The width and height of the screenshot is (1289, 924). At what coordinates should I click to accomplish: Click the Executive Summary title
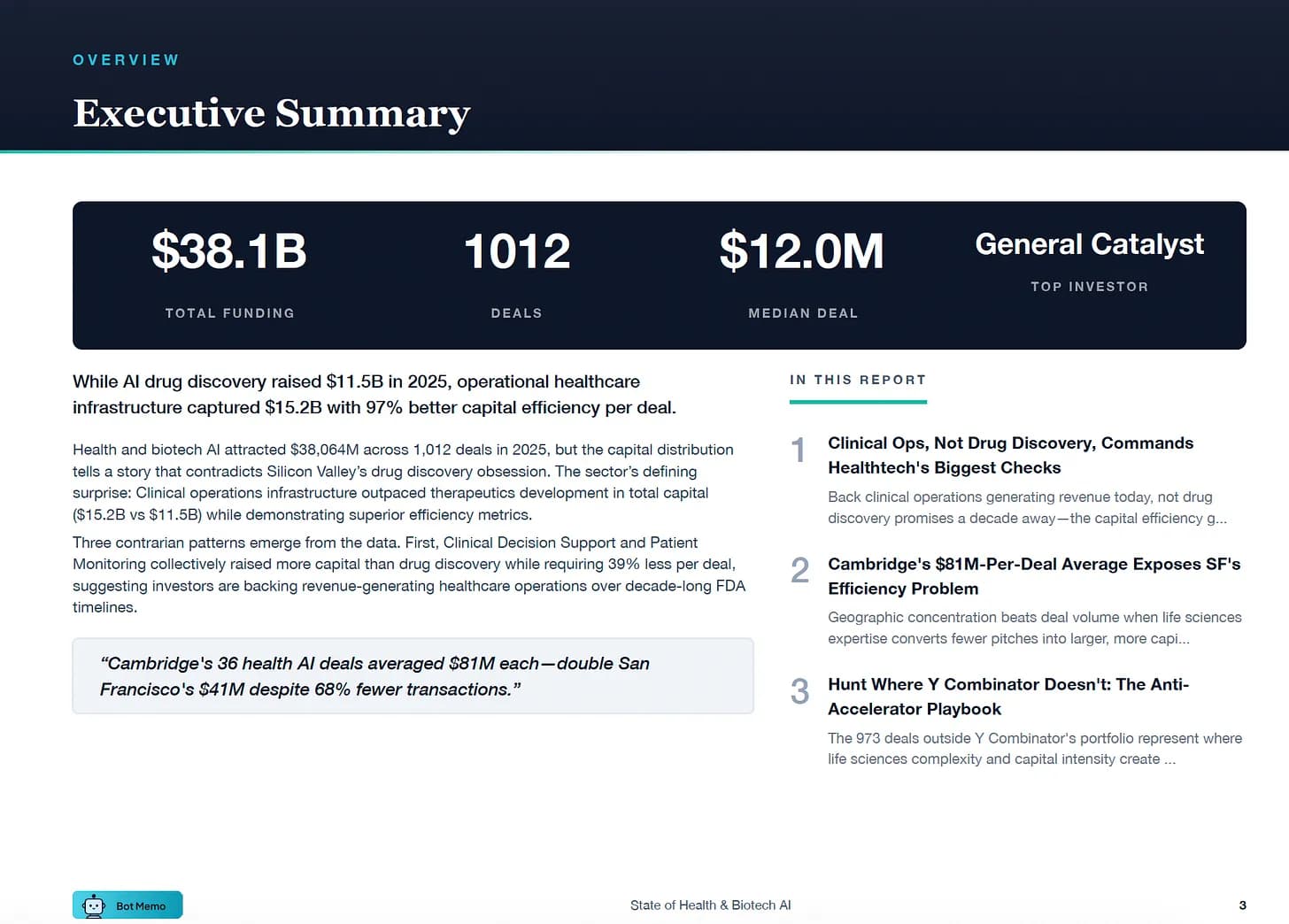[271, 113]
